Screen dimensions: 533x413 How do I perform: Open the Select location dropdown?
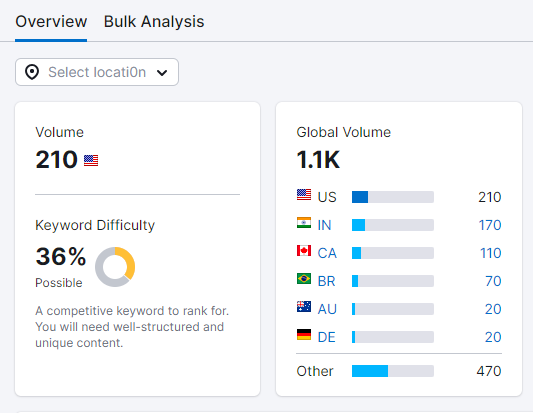tap(97, 72)
